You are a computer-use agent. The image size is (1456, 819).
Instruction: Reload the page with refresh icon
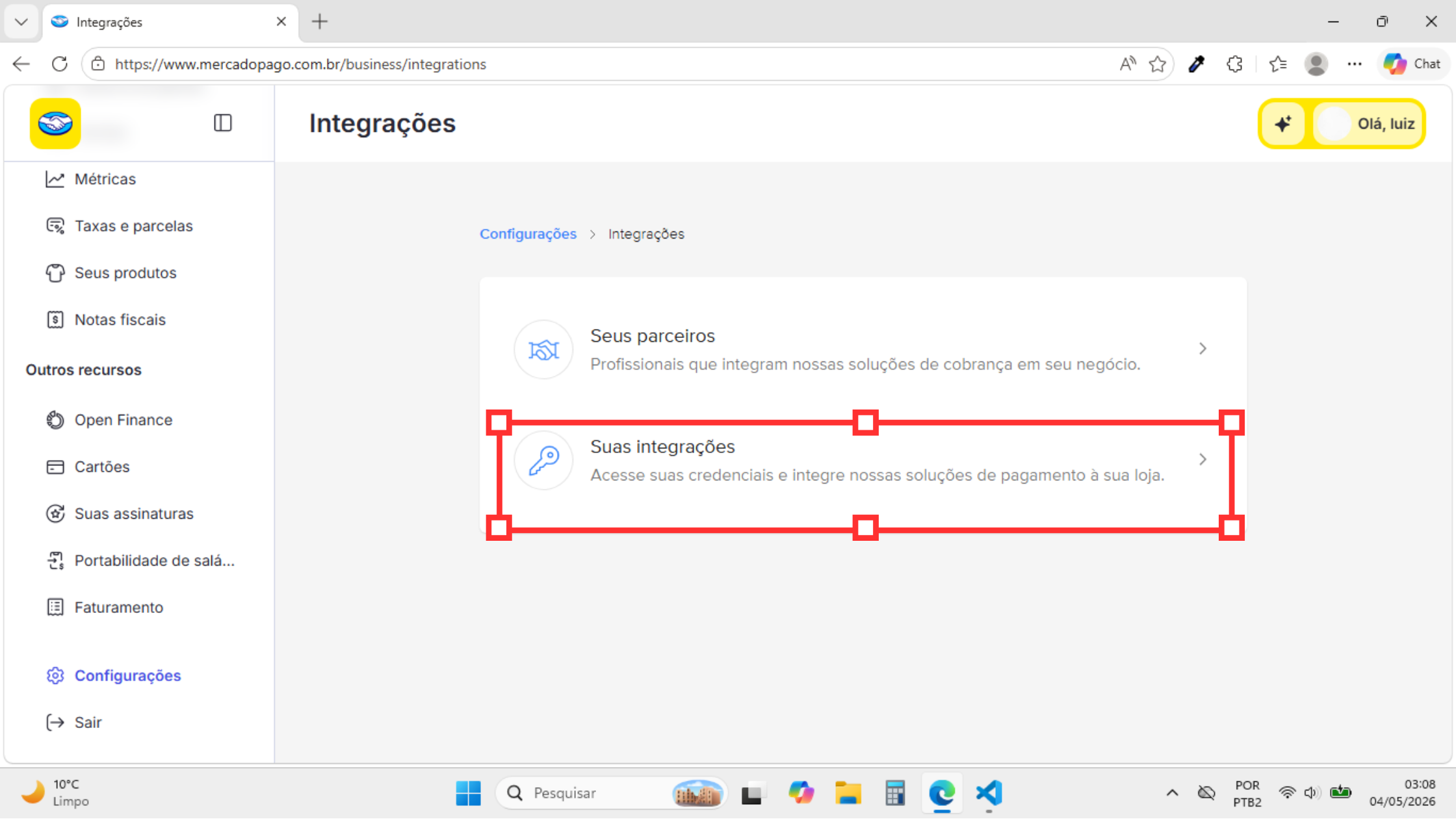pos(60,64)
